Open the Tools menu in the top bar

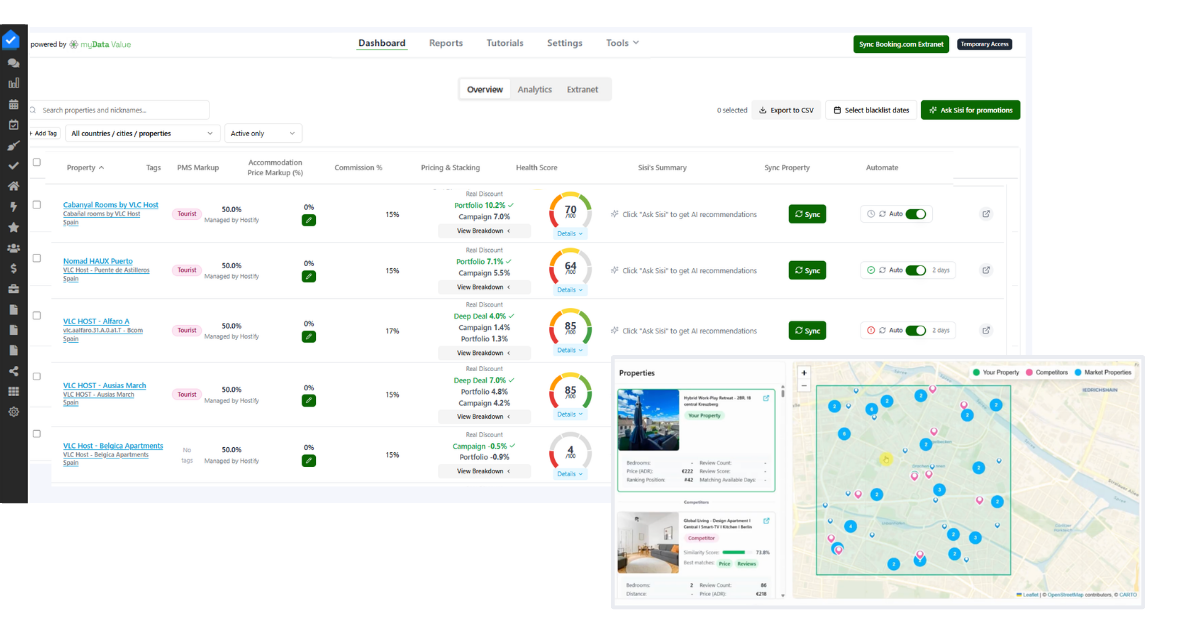620,43
